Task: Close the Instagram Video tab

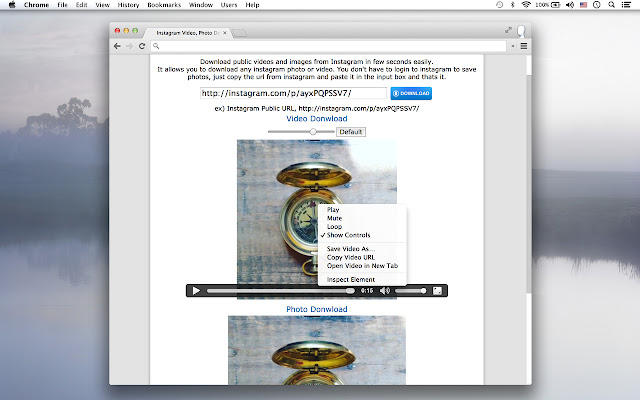Action: click(224, 33)
